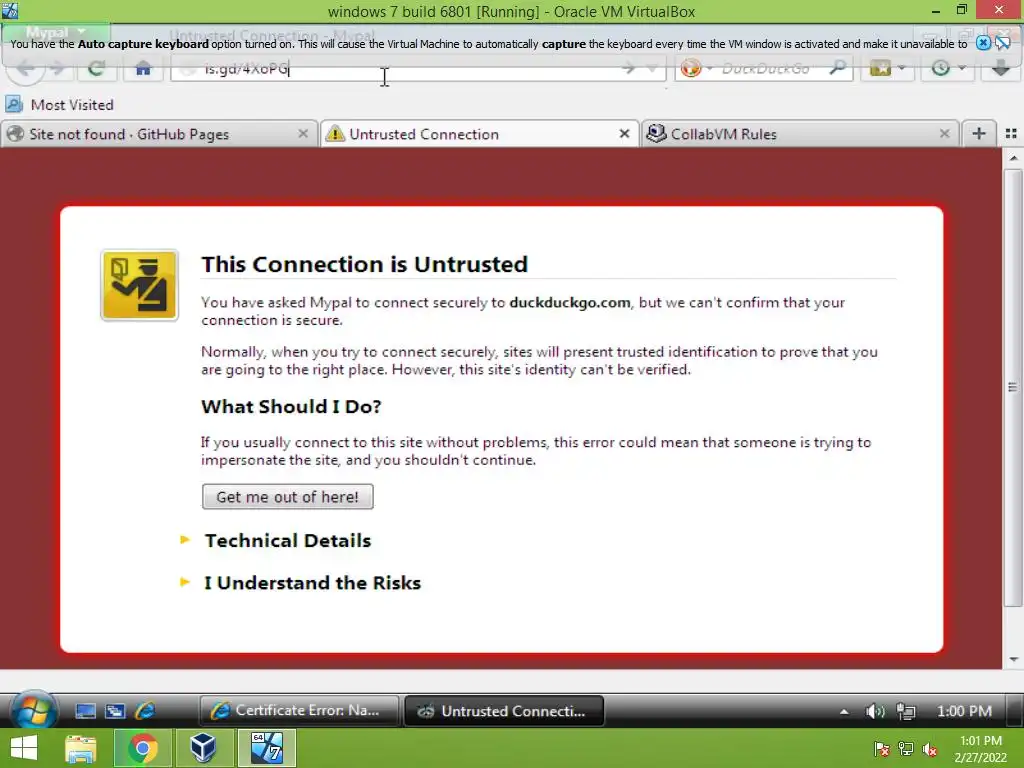
Task: Click the Get me out of here! button
Action: 287,497
